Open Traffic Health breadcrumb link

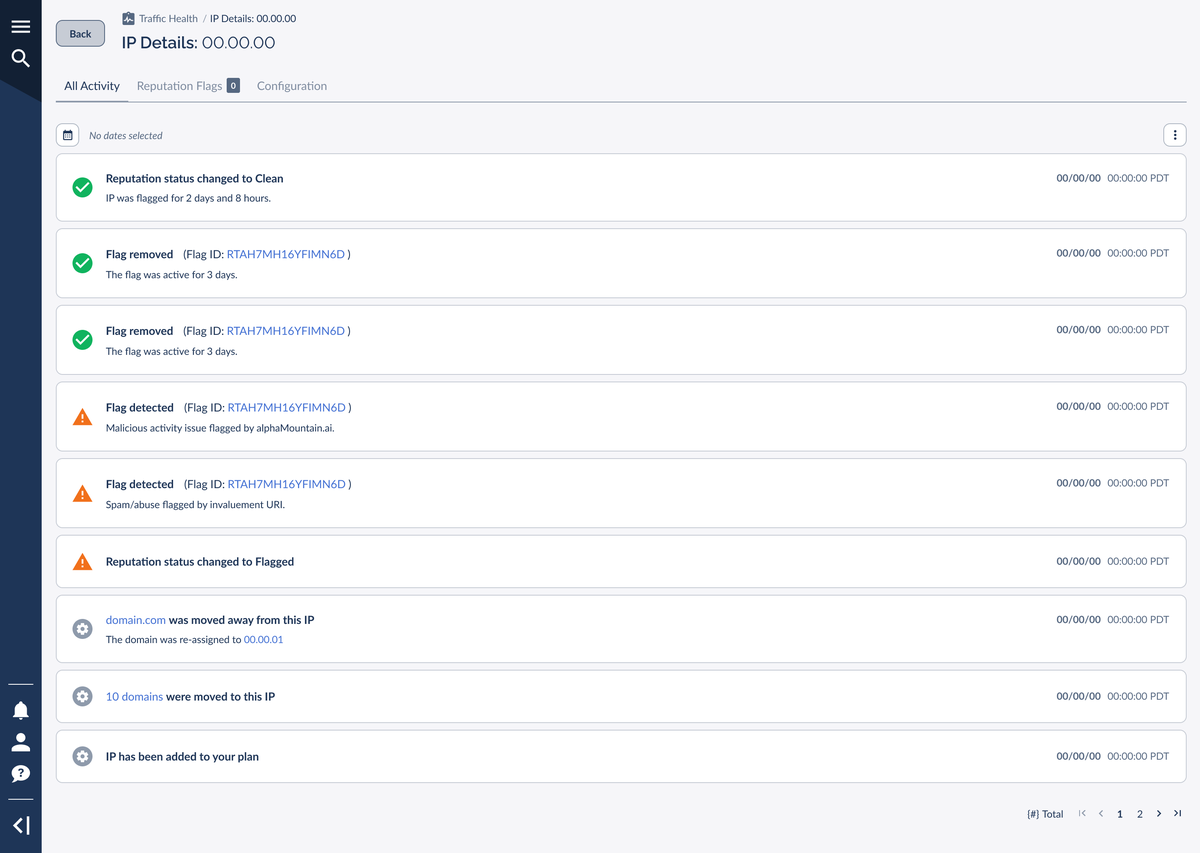pyautogui.click(x=168, y=18)
